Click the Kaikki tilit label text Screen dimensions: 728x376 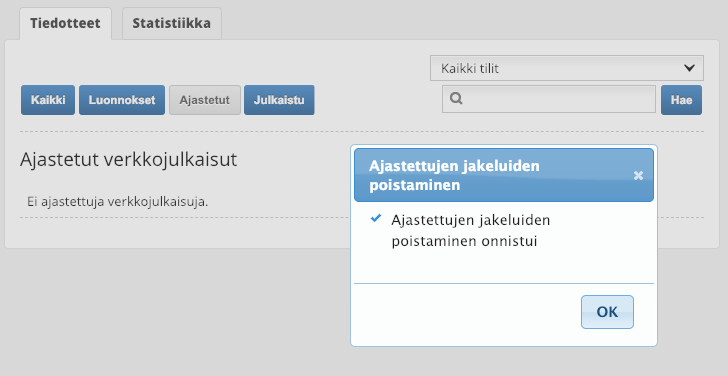[x=470, y=69]
